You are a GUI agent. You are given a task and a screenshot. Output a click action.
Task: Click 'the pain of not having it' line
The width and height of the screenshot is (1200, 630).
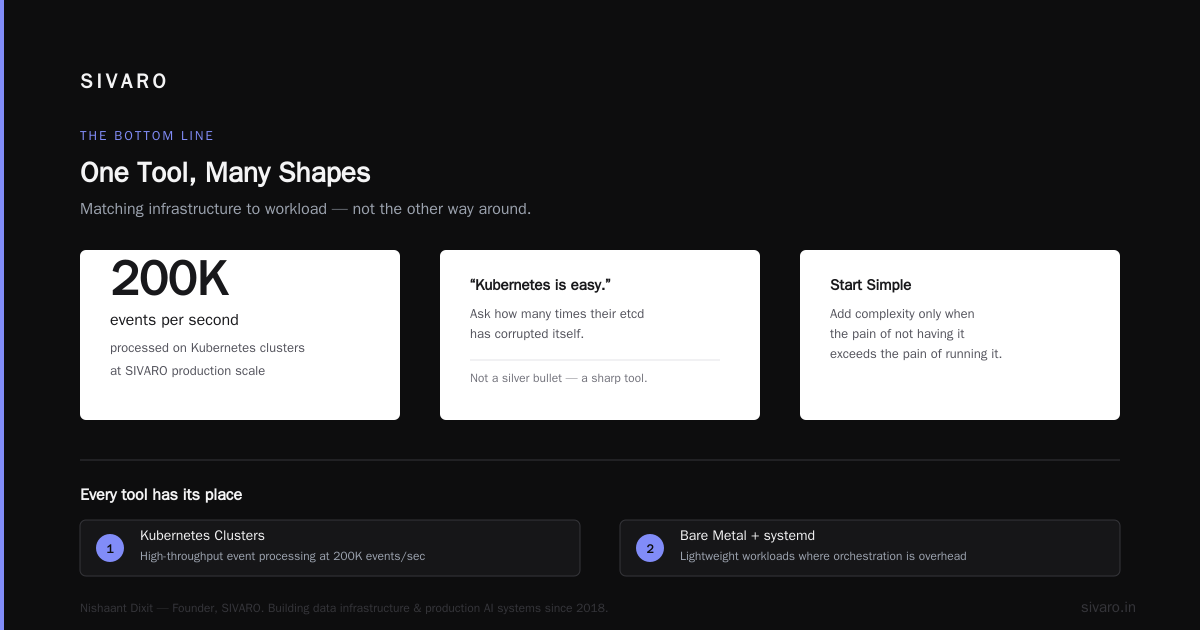click(897, 334)
